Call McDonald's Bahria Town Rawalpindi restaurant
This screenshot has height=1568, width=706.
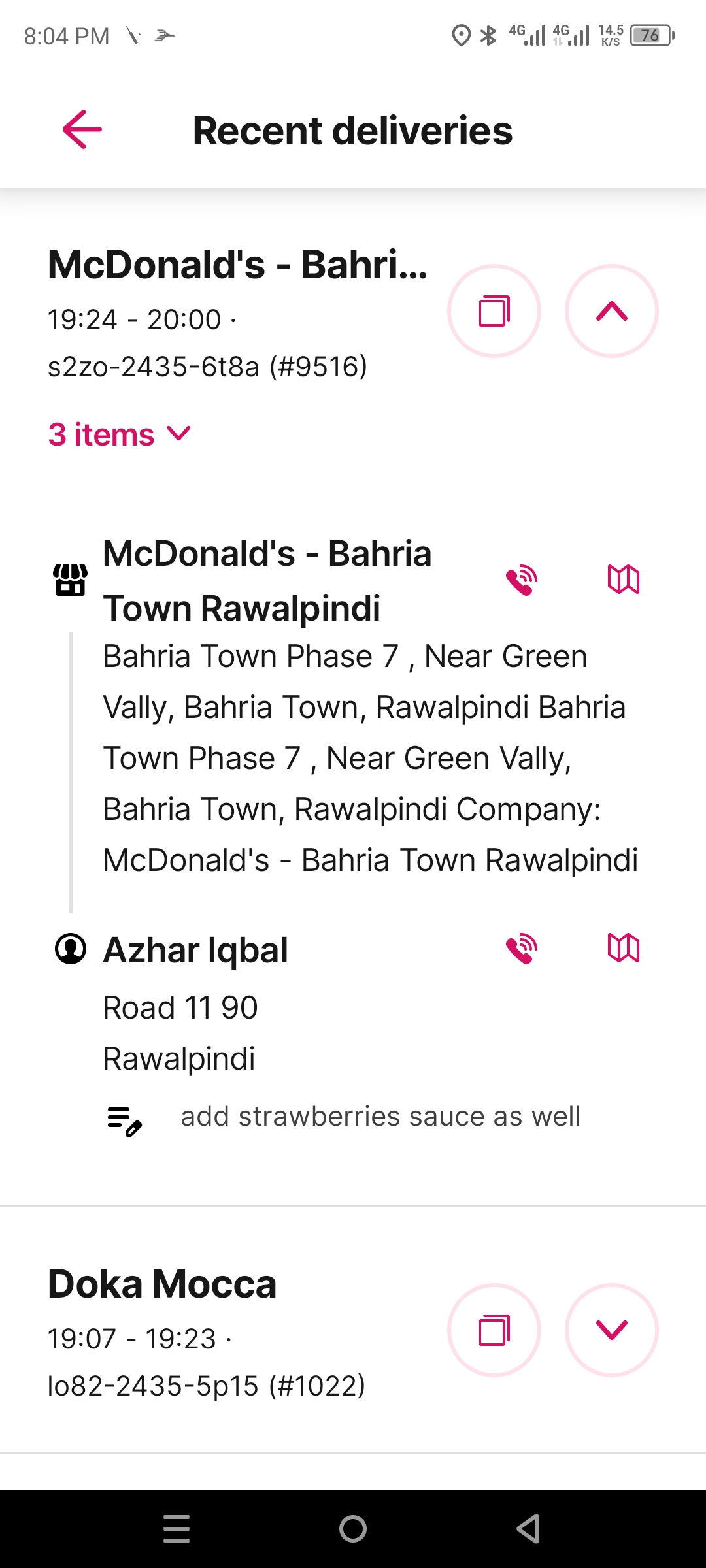[522, 580]
